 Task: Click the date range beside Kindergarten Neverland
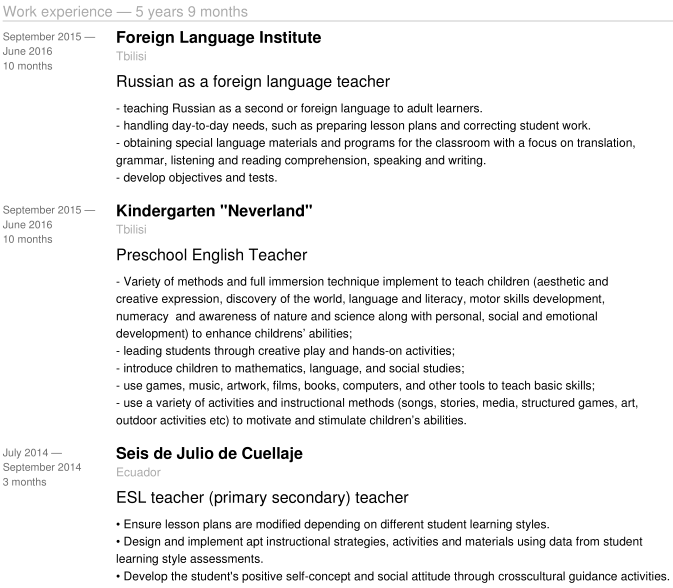click(49, 217)
